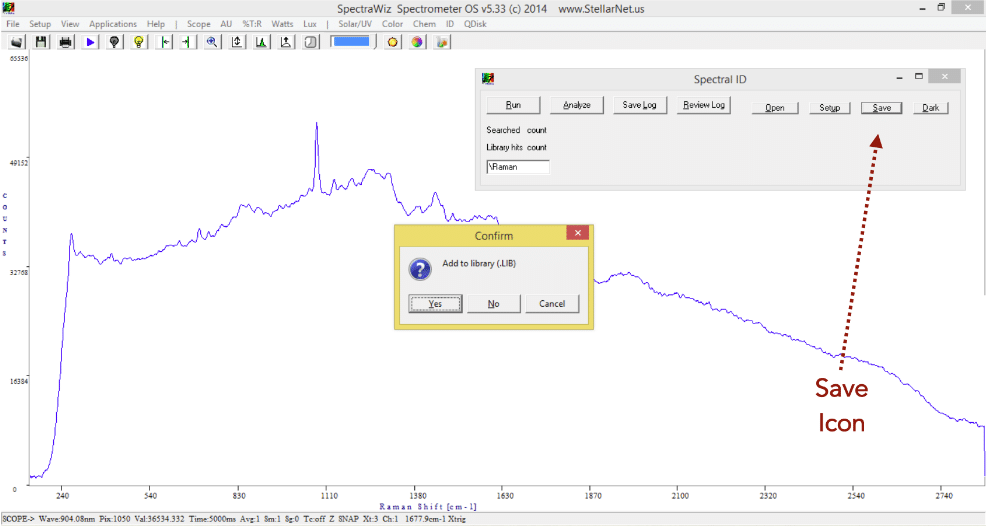This screenshot has height=529, width=987.
Task: Click the dark bulb icon in toolbar
Action: point(114,42)
